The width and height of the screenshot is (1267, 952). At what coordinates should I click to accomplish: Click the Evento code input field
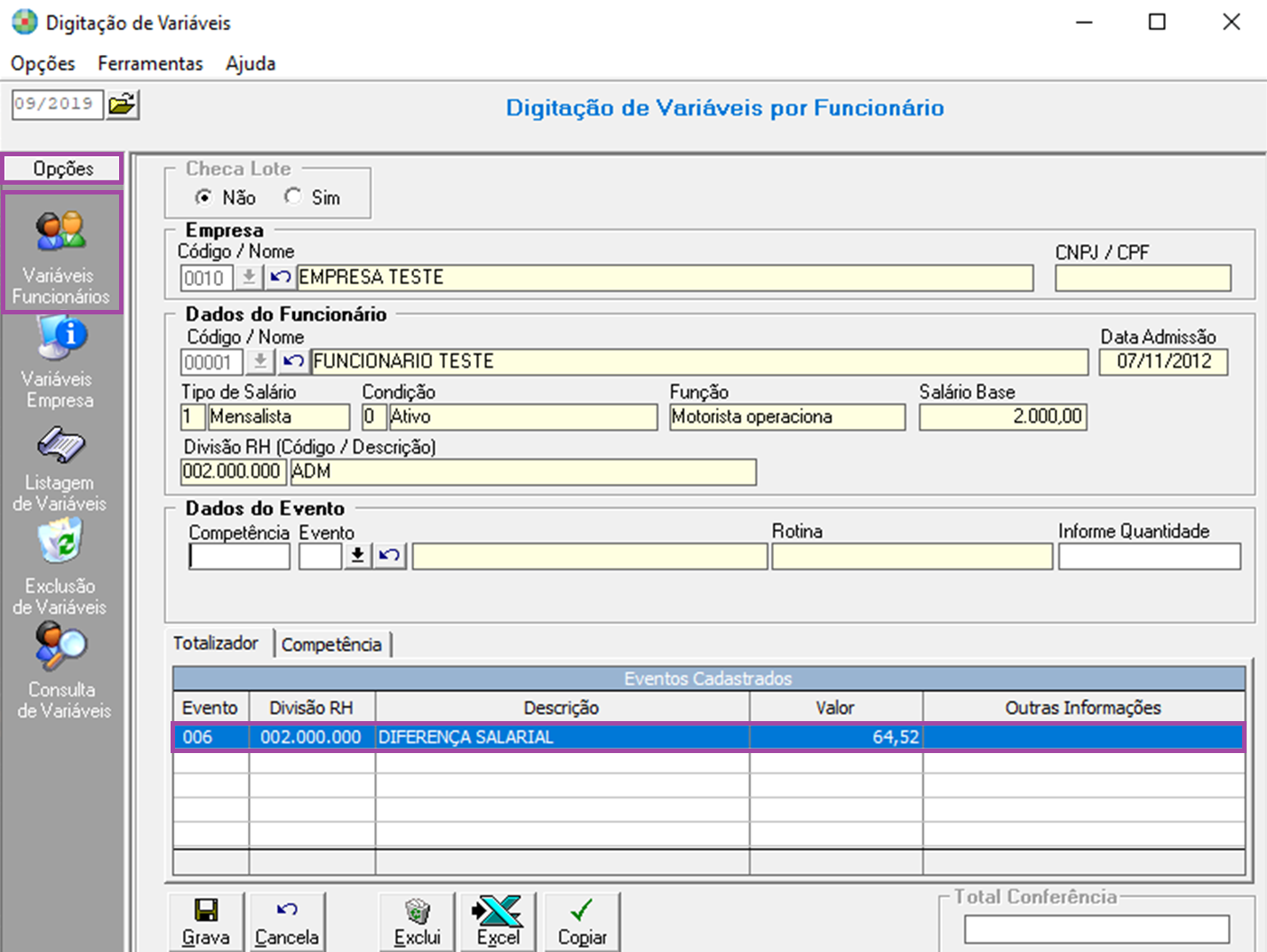(320, 556)
